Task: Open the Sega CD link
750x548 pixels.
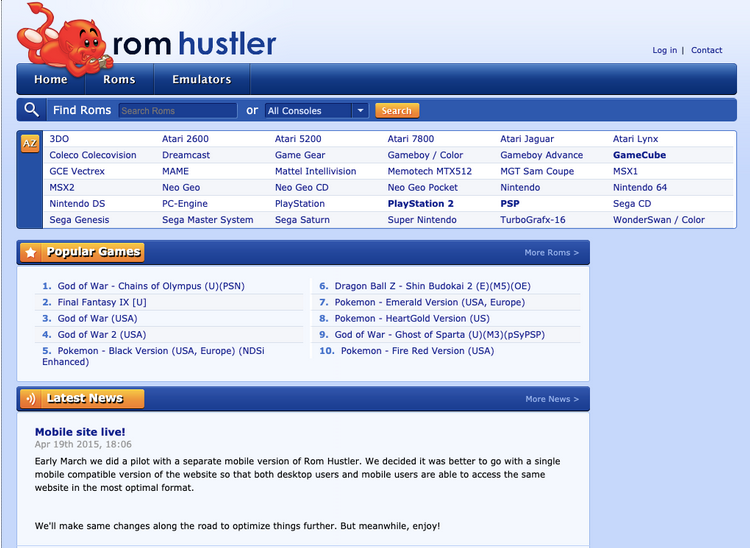Action: click(632, 204)
